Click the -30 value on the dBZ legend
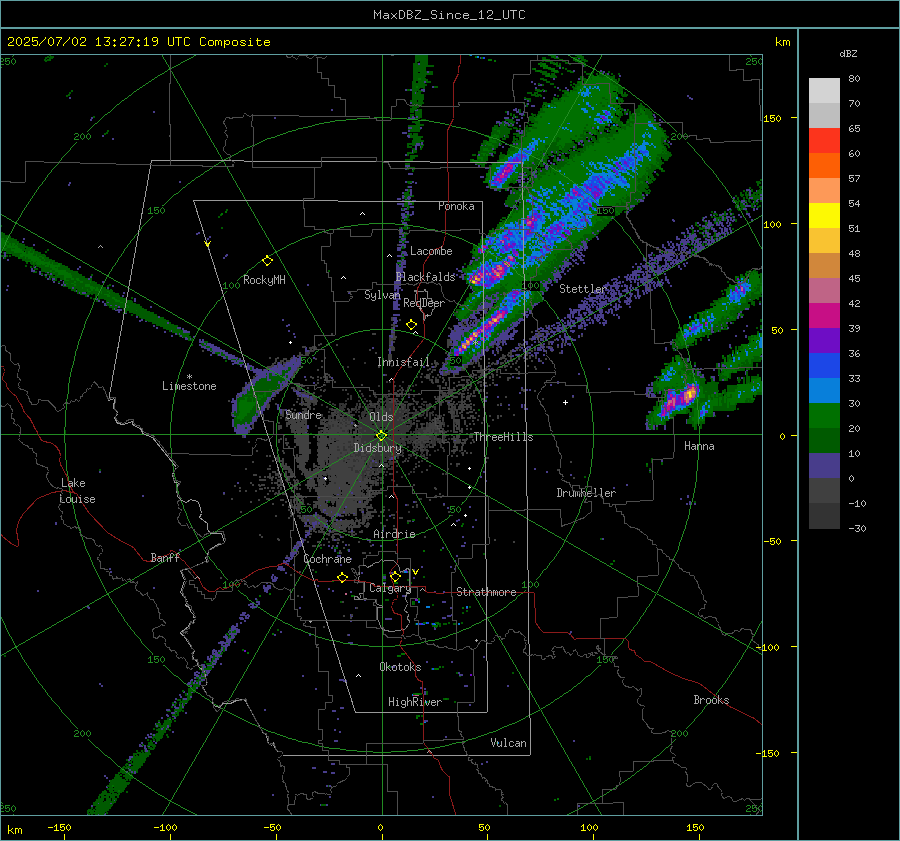Image resolution: width=900 pixels, height=841 pixels. click(x=857, y=528)
